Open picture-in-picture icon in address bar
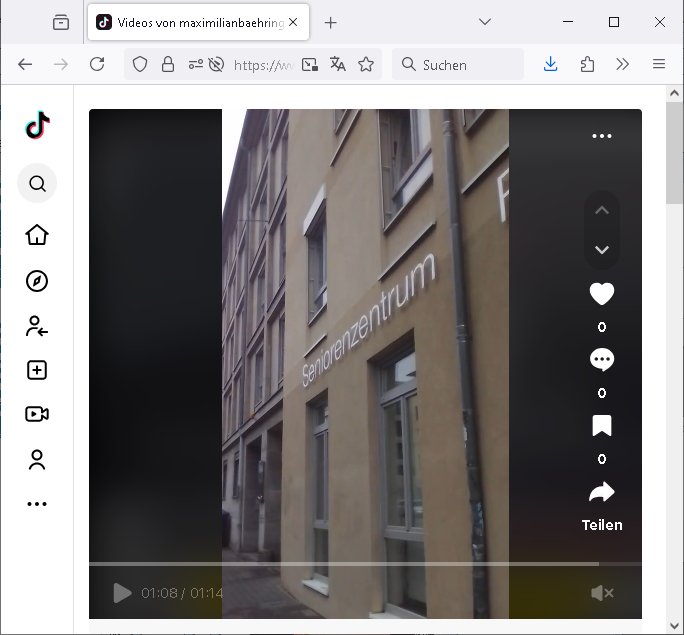684x635 pixels. [x=310, y=65]
